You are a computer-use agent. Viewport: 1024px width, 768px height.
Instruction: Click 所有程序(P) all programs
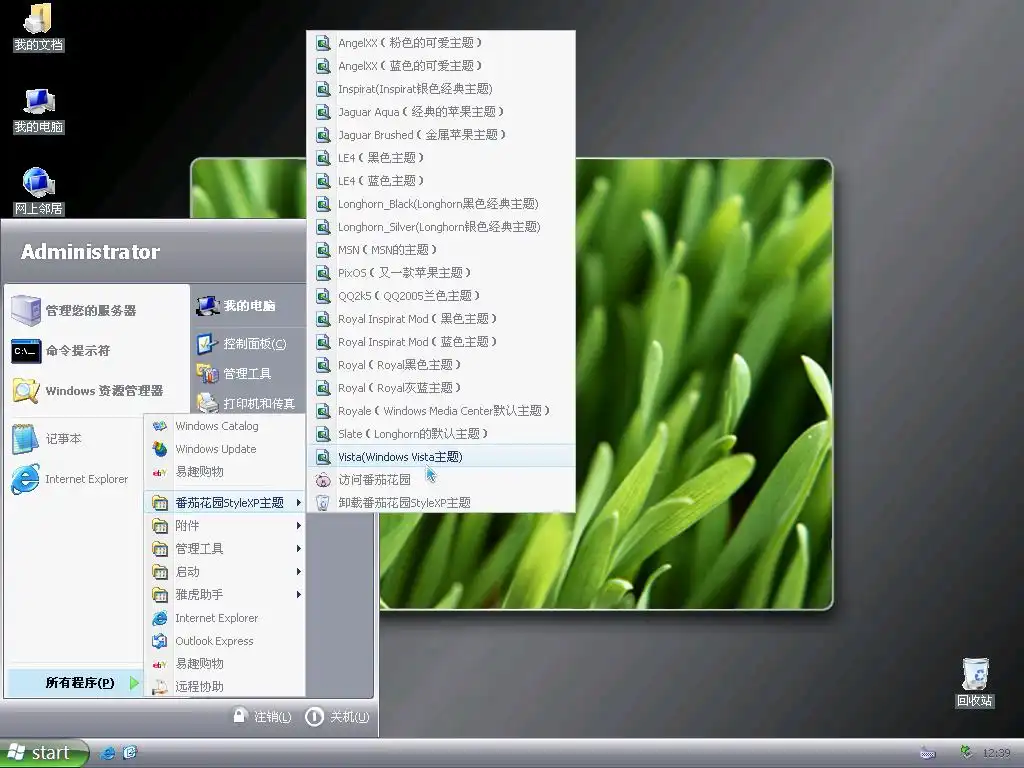74,682
